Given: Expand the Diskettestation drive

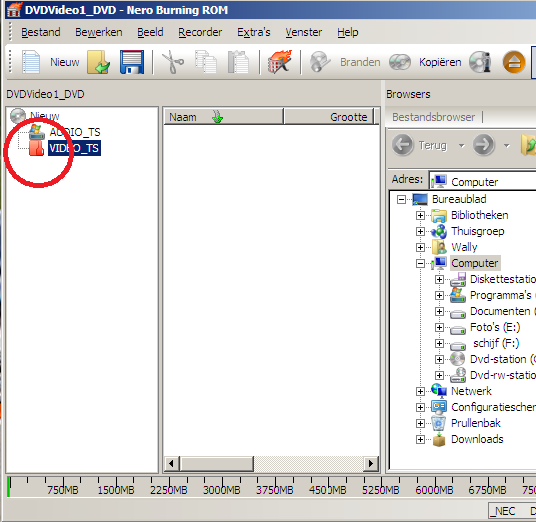Looking at the screenshot, I should (x=440, y=279).
